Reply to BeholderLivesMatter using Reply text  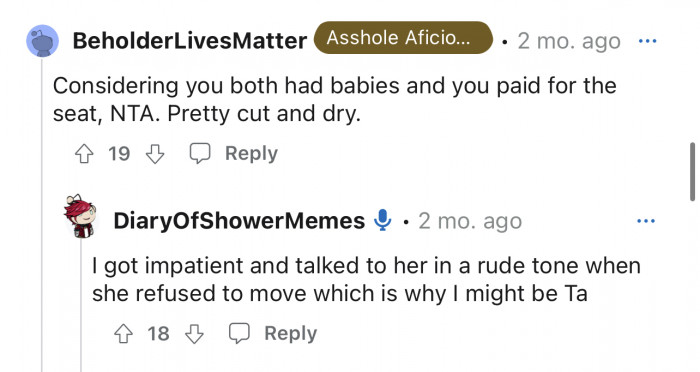251,154
